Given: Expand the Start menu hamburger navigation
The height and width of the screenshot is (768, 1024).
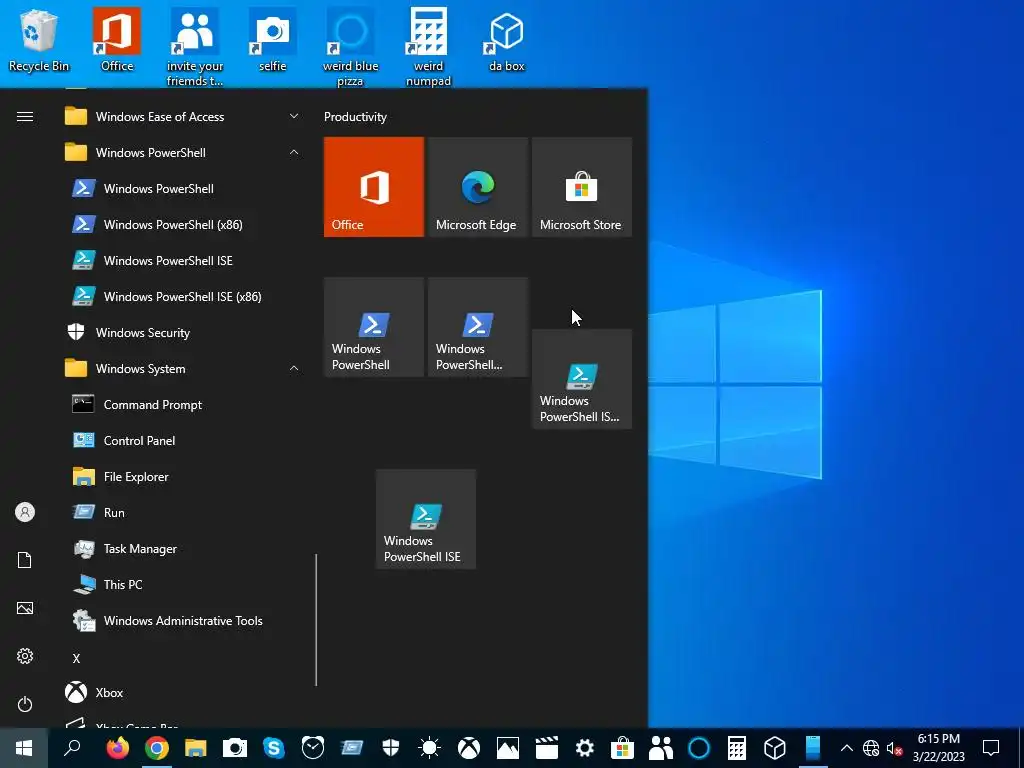Looking at the screenshot, I should [x=25, y=117].
